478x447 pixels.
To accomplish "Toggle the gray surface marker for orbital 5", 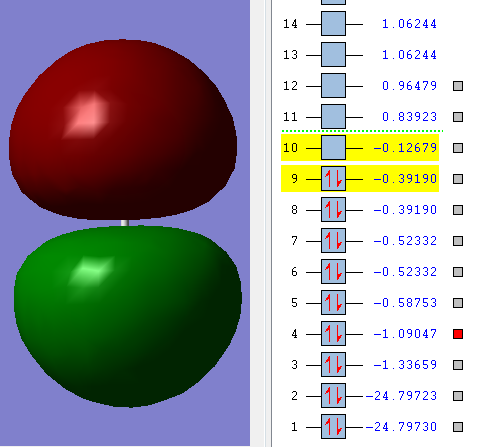I will [x=458, y=303].
